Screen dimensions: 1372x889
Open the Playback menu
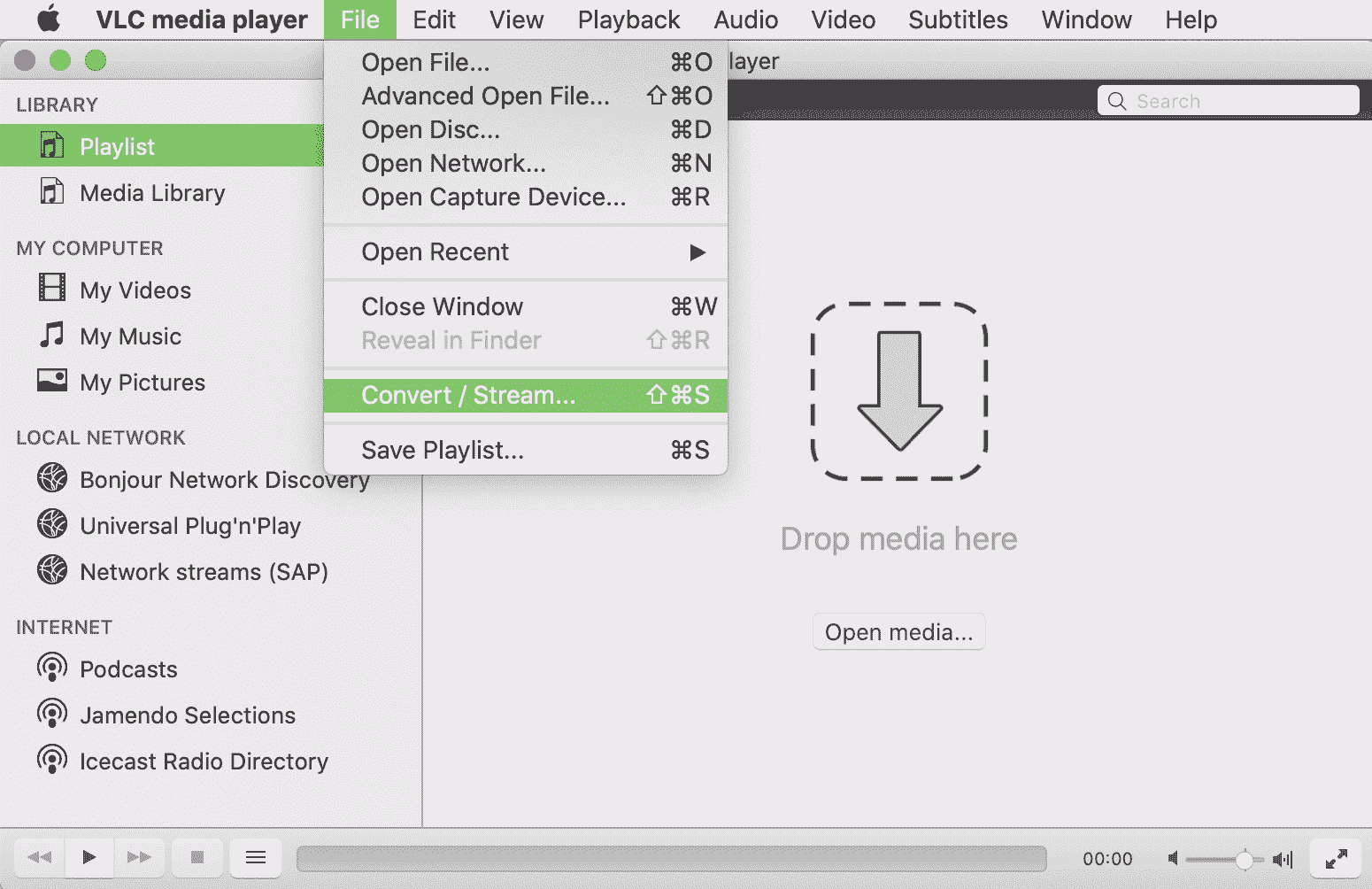click(x=628, y=19)
